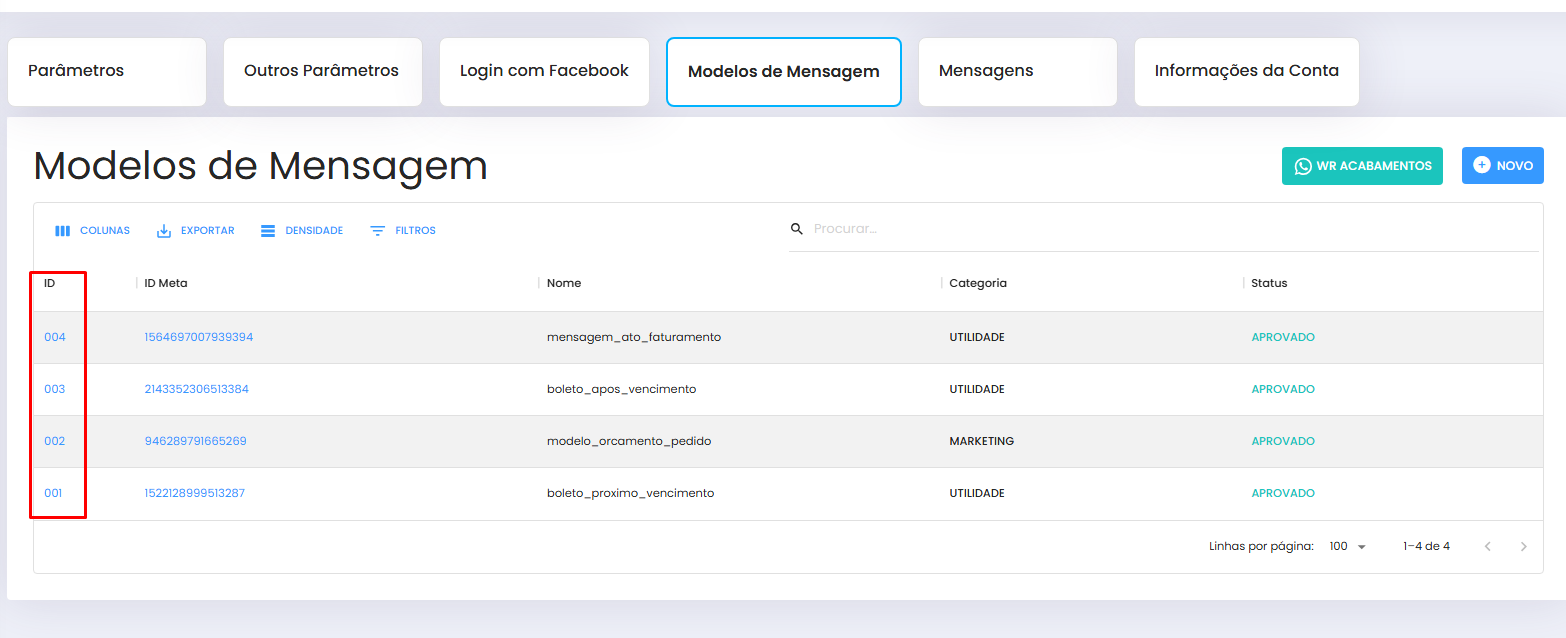Select the Login com Facebook tab
This screenshot has height=638, width=1566.
point(544,71)
